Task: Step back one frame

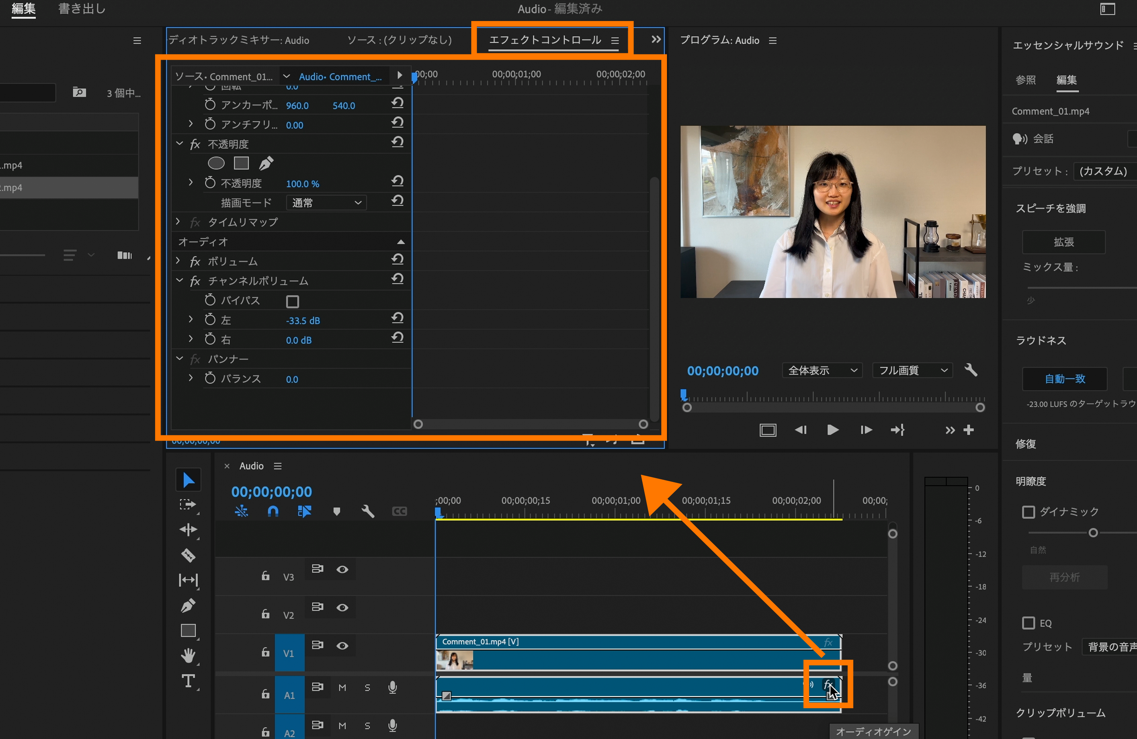Action: point(801,430)
